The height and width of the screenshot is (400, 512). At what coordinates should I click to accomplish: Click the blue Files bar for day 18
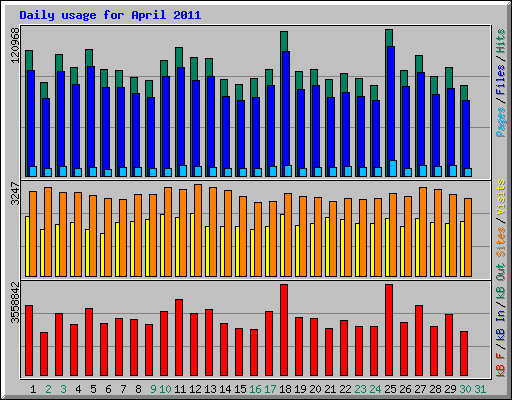tap(286, 108)
